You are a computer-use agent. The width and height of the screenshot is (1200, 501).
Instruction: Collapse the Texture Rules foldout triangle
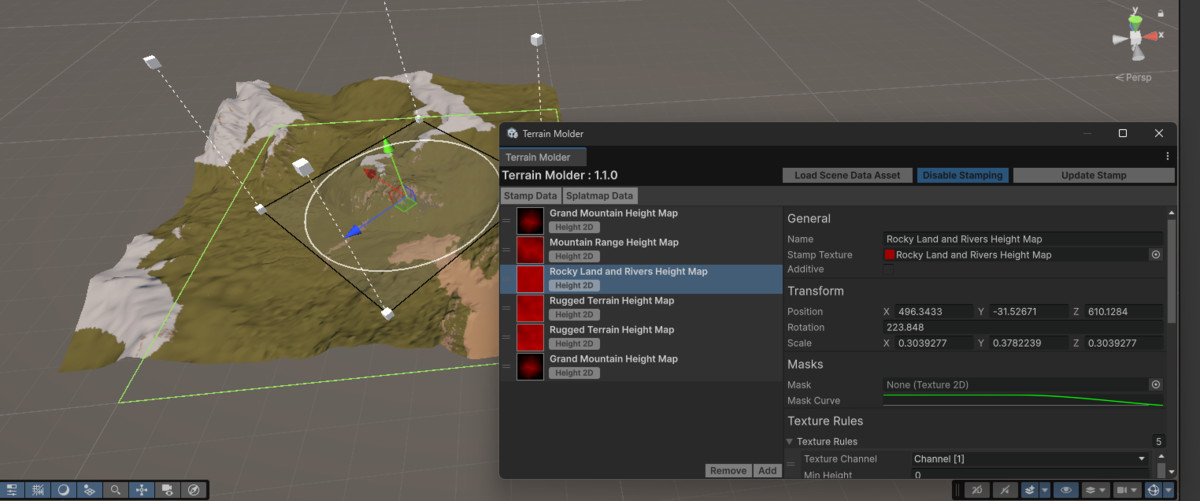click(x=790, y=441)
